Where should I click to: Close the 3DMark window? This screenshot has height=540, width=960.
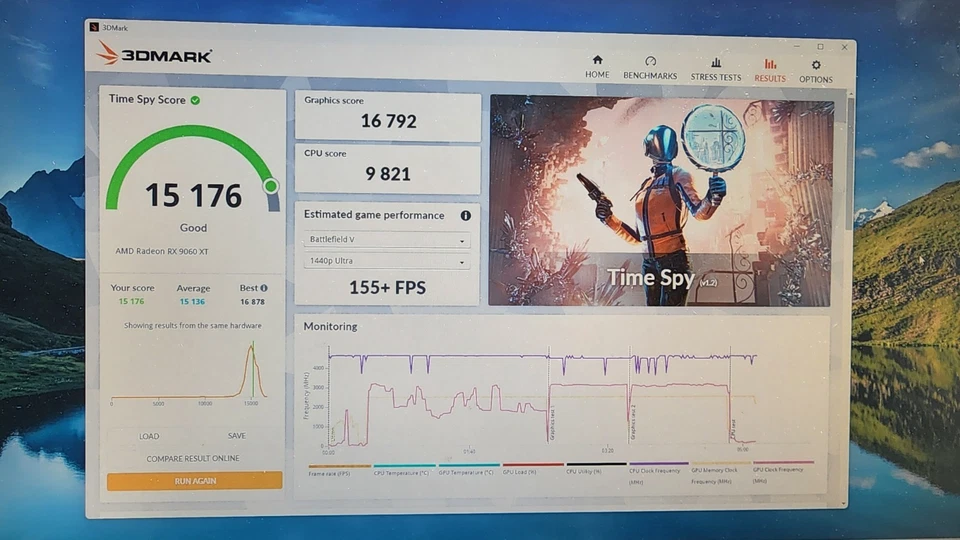tap(844, 47)
